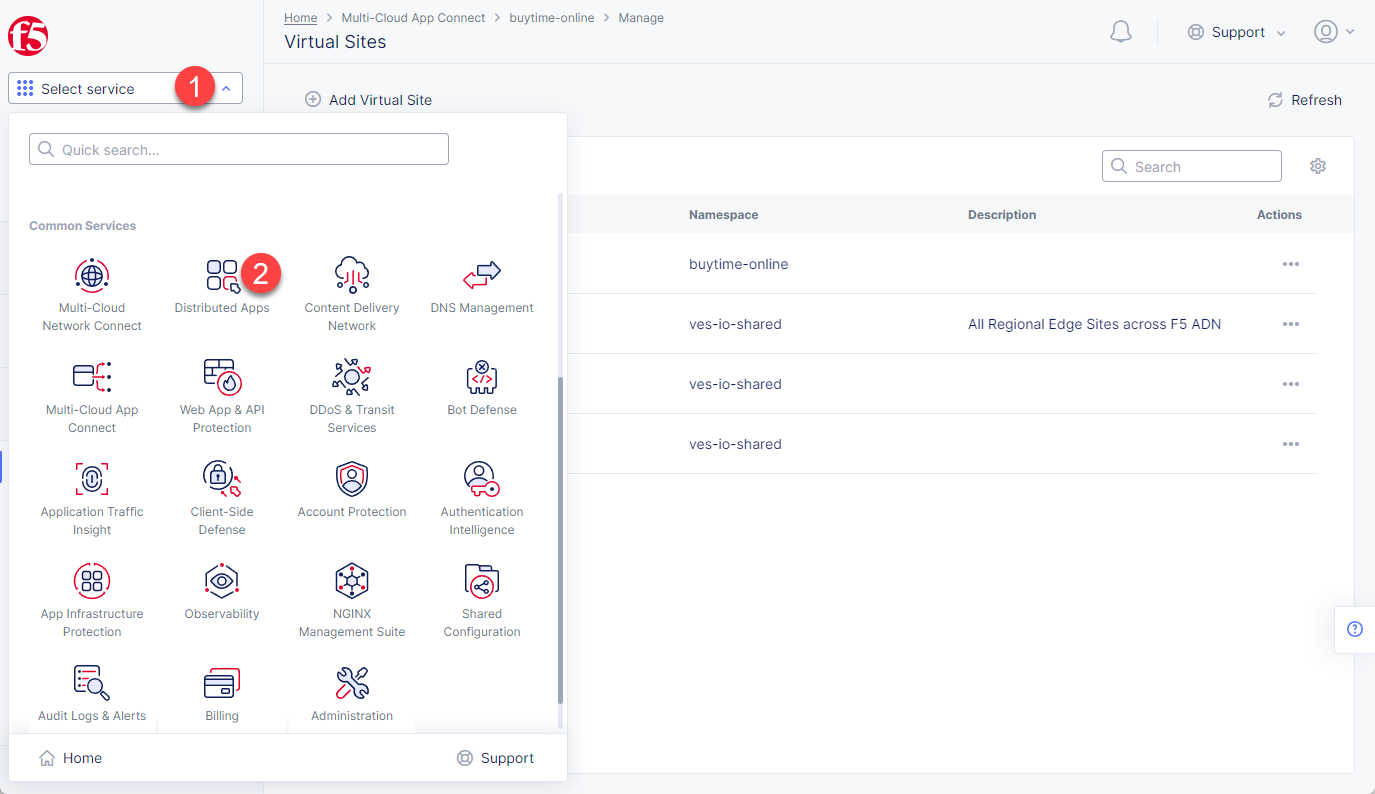This screenshot has width=1375, height=794.
Task: Open table column settings gear
Action: tap(1318, 166)
